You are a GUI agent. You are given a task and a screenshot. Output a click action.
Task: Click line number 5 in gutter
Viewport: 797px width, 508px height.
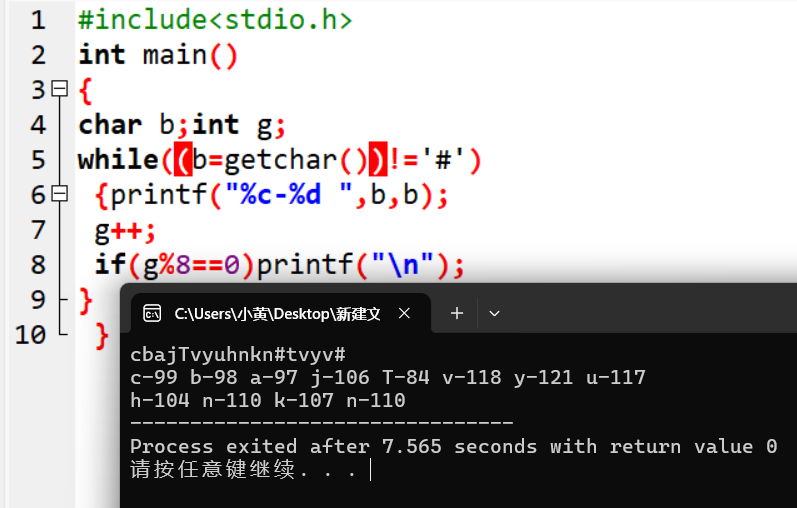coord(38,160)
